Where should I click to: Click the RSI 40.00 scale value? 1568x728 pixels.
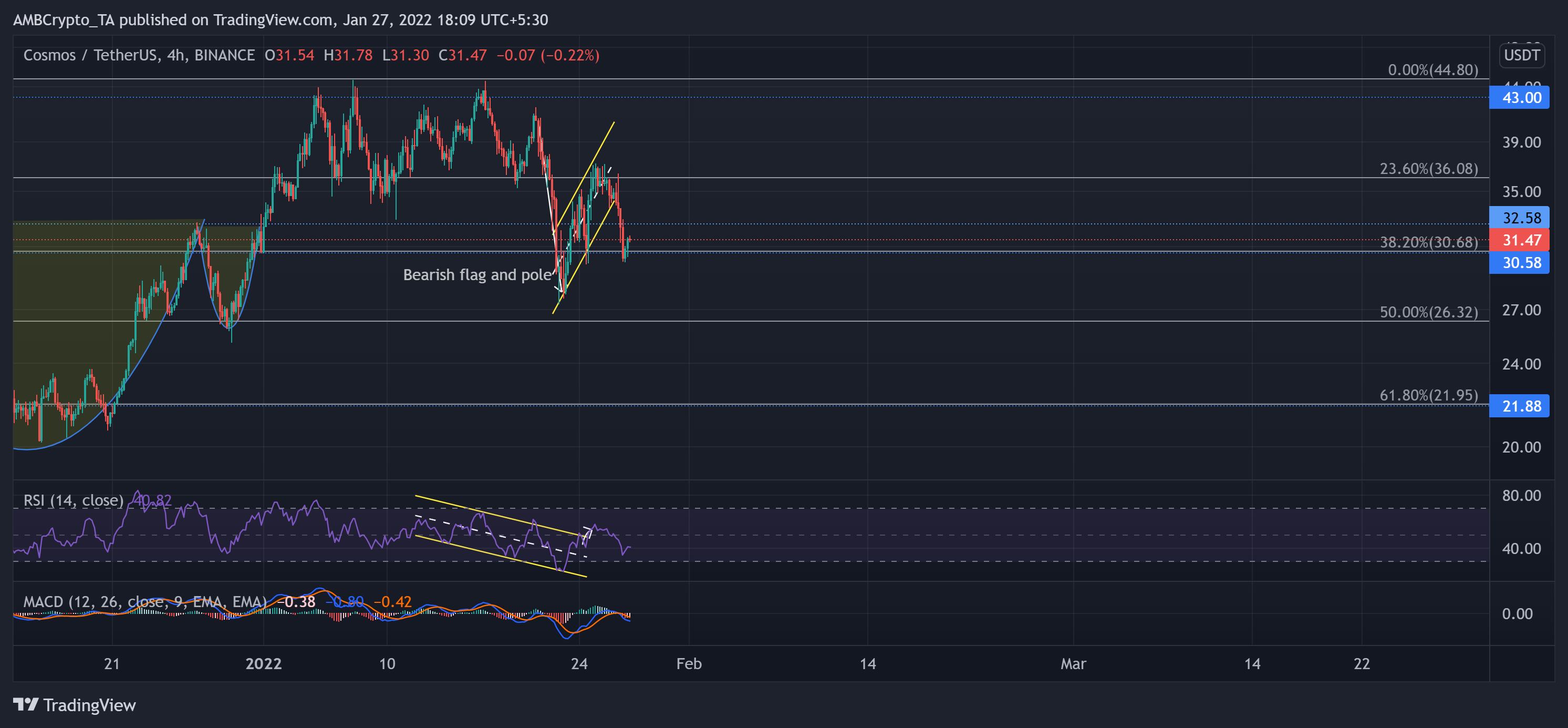1521,548
